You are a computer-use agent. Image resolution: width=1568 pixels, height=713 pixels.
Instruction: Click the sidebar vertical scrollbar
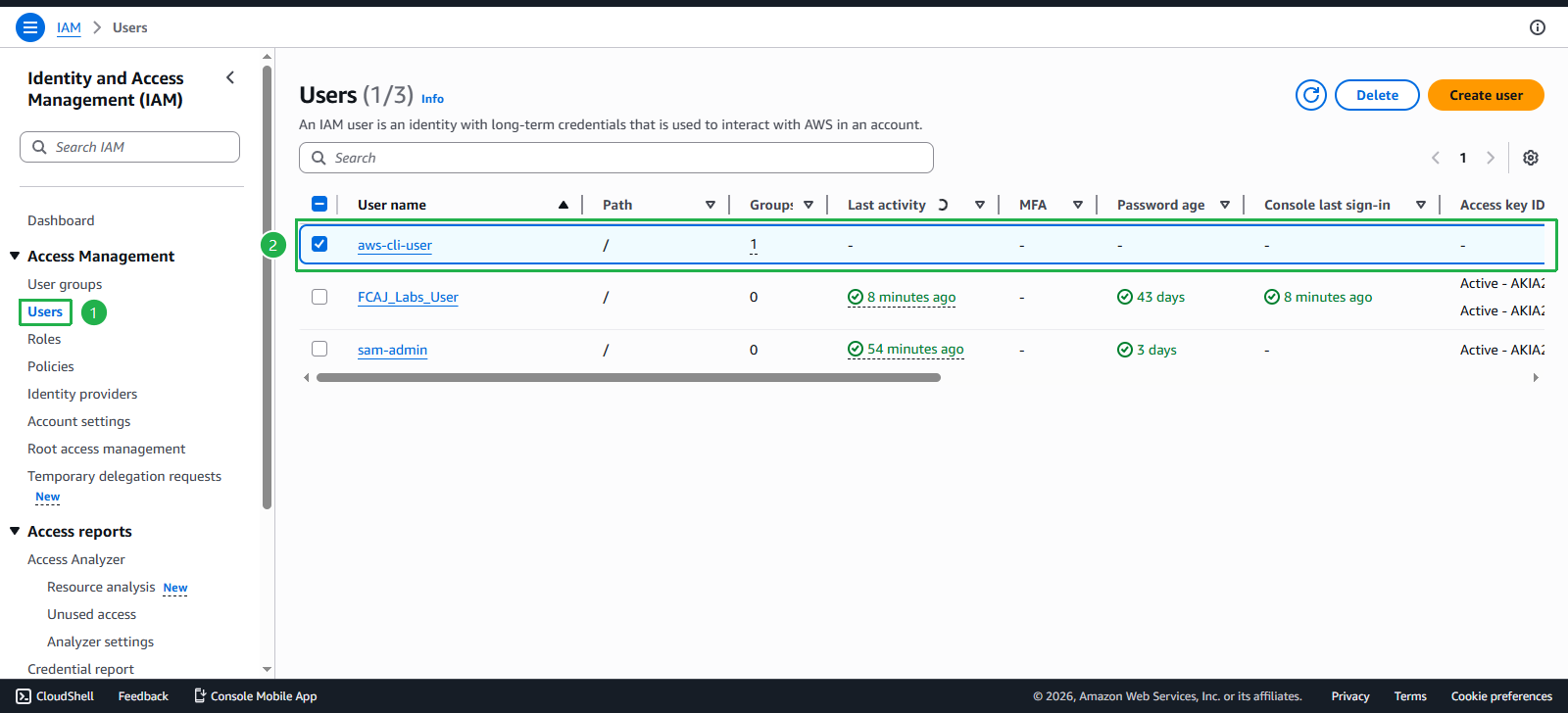pos(267,287)
